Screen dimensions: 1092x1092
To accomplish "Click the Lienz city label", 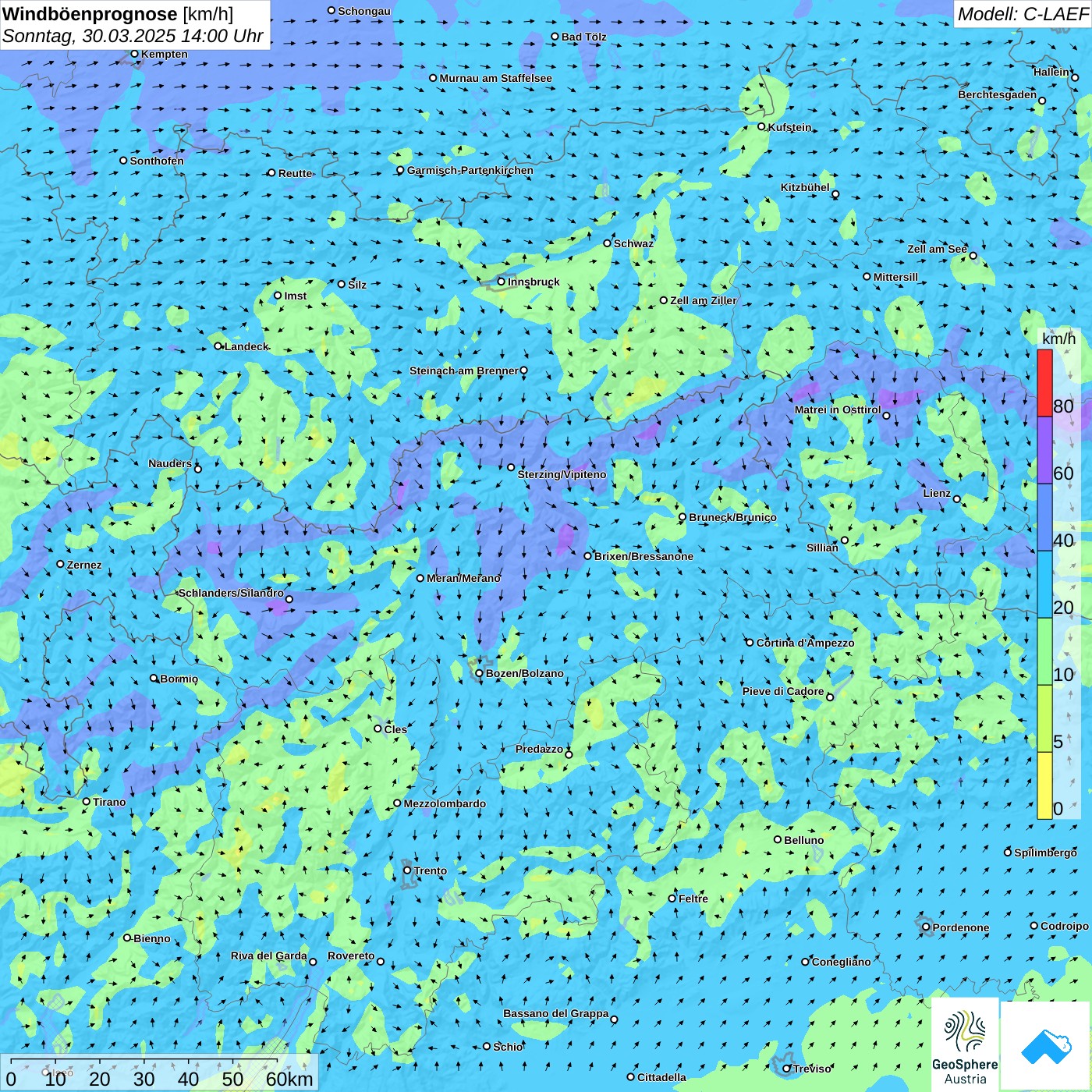I will 937,493.
